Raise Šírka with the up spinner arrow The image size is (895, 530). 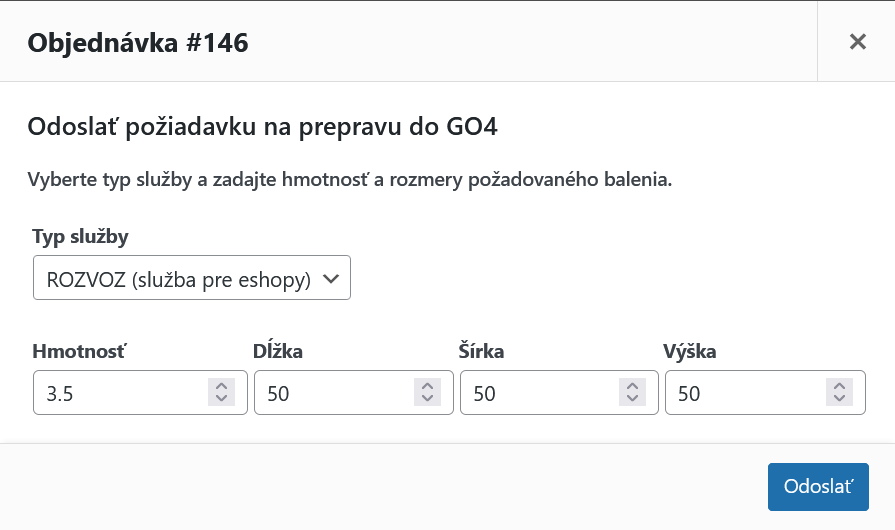tap(632, 386)
